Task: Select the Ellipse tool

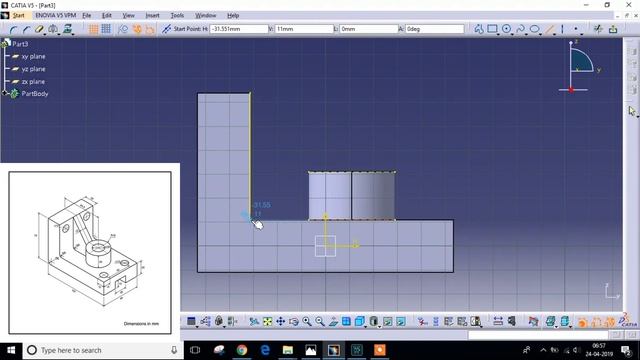Action: pos(534,29)
